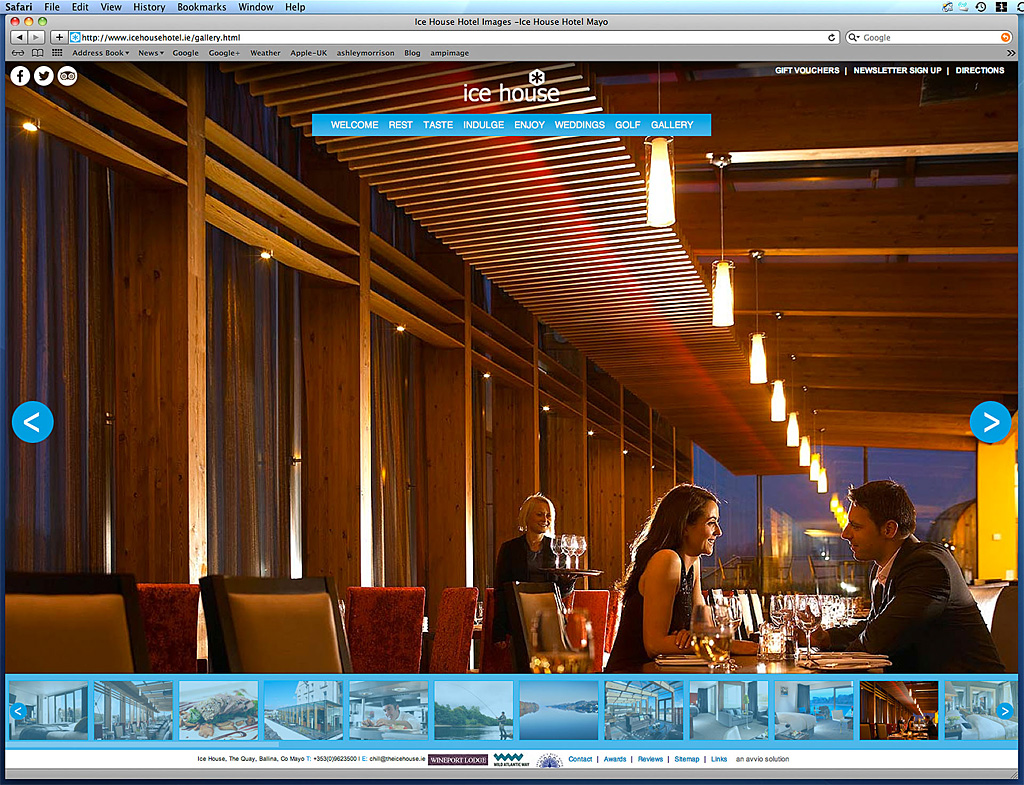Screen dimensions: 1024x785
Task: Open the Twitter icon
Action: pyautogui.click(x=44, y=74)
